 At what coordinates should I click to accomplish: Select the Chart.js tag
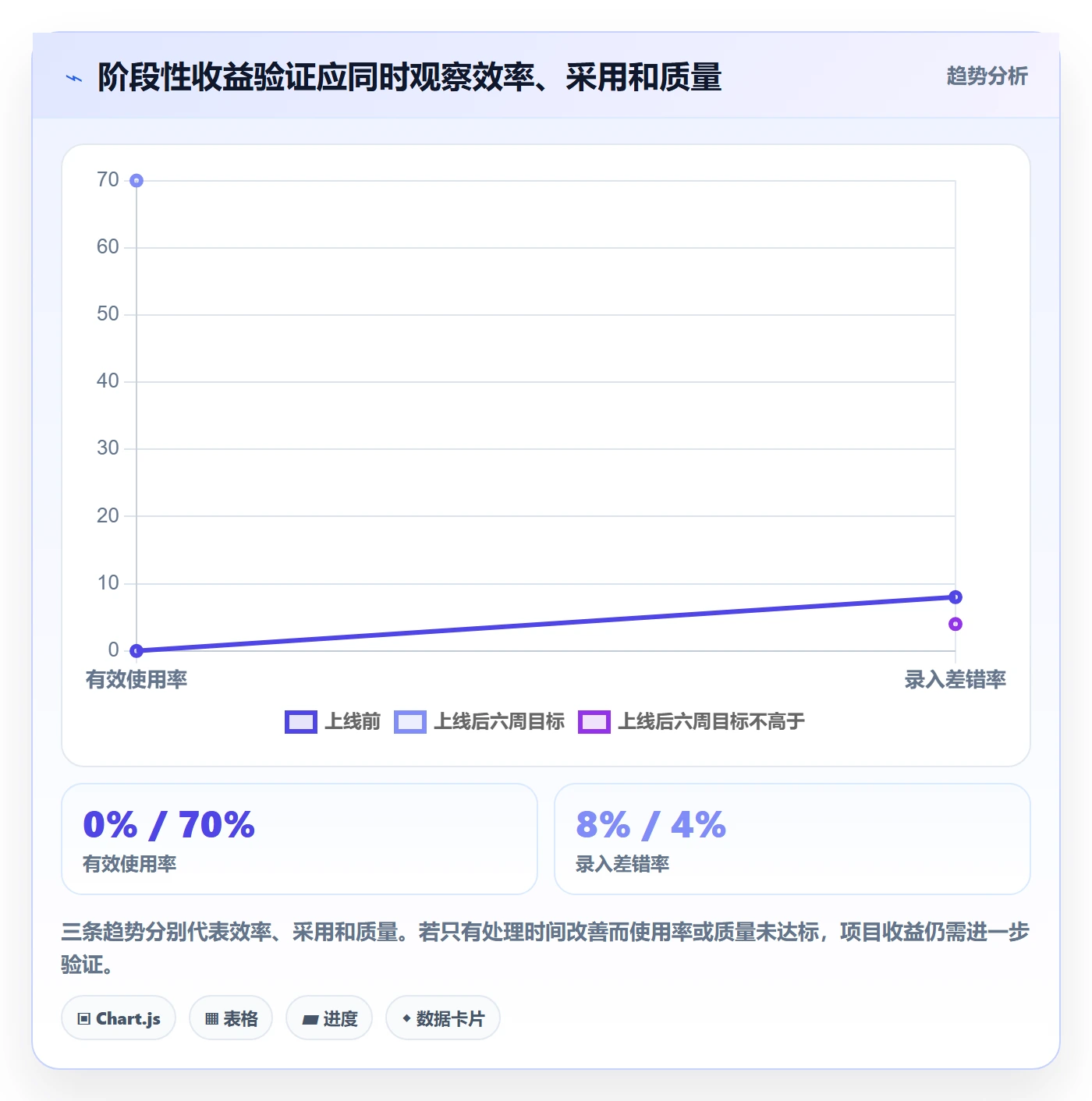pos(119,1018)
